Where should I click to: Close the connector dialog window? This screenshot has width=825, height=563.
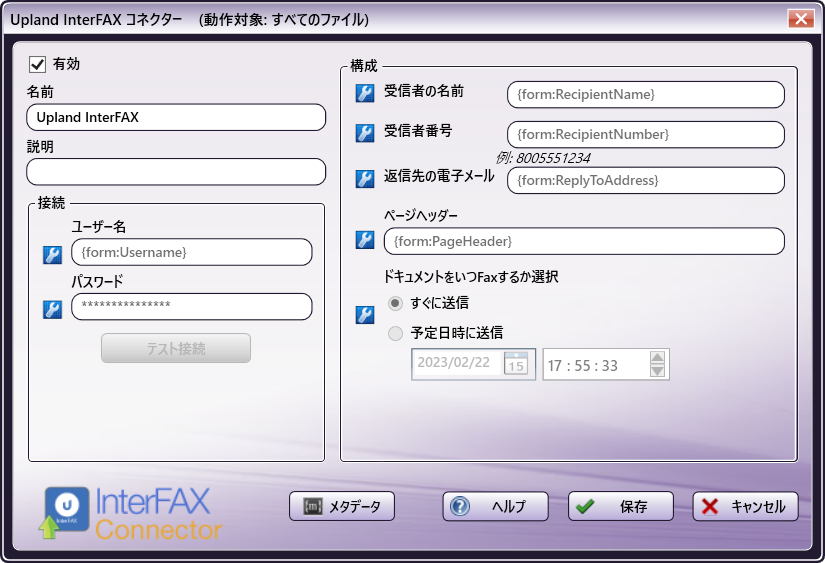801,19
